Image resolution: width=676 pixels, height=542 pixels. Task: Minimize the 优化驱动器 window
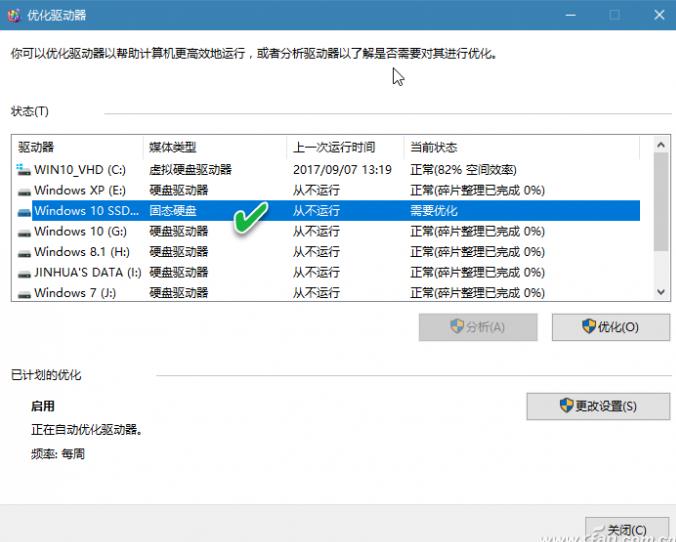click(570, 15)
